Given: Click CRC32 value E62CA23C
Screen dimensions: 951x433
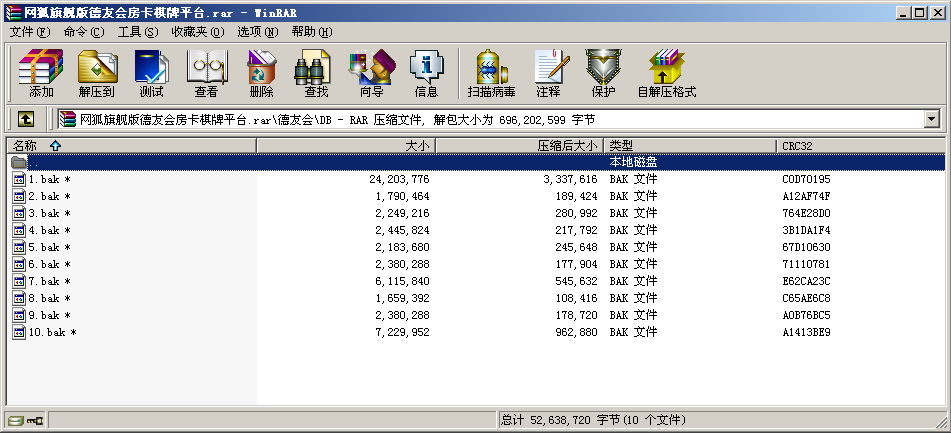Looking at the screenshot, I should click(x=807, y=281).
